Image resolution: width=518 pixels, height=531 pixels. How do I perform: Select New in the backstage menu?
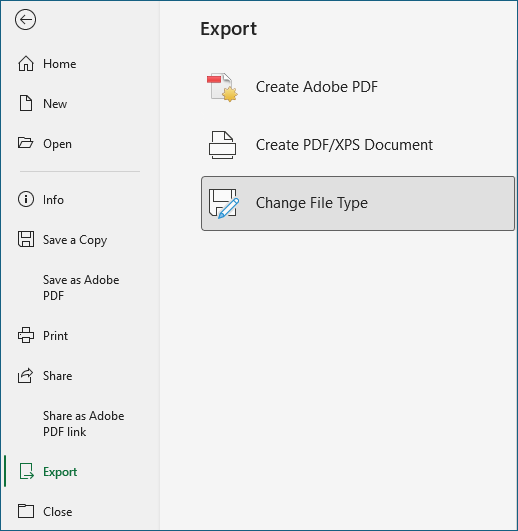point(55,104)
